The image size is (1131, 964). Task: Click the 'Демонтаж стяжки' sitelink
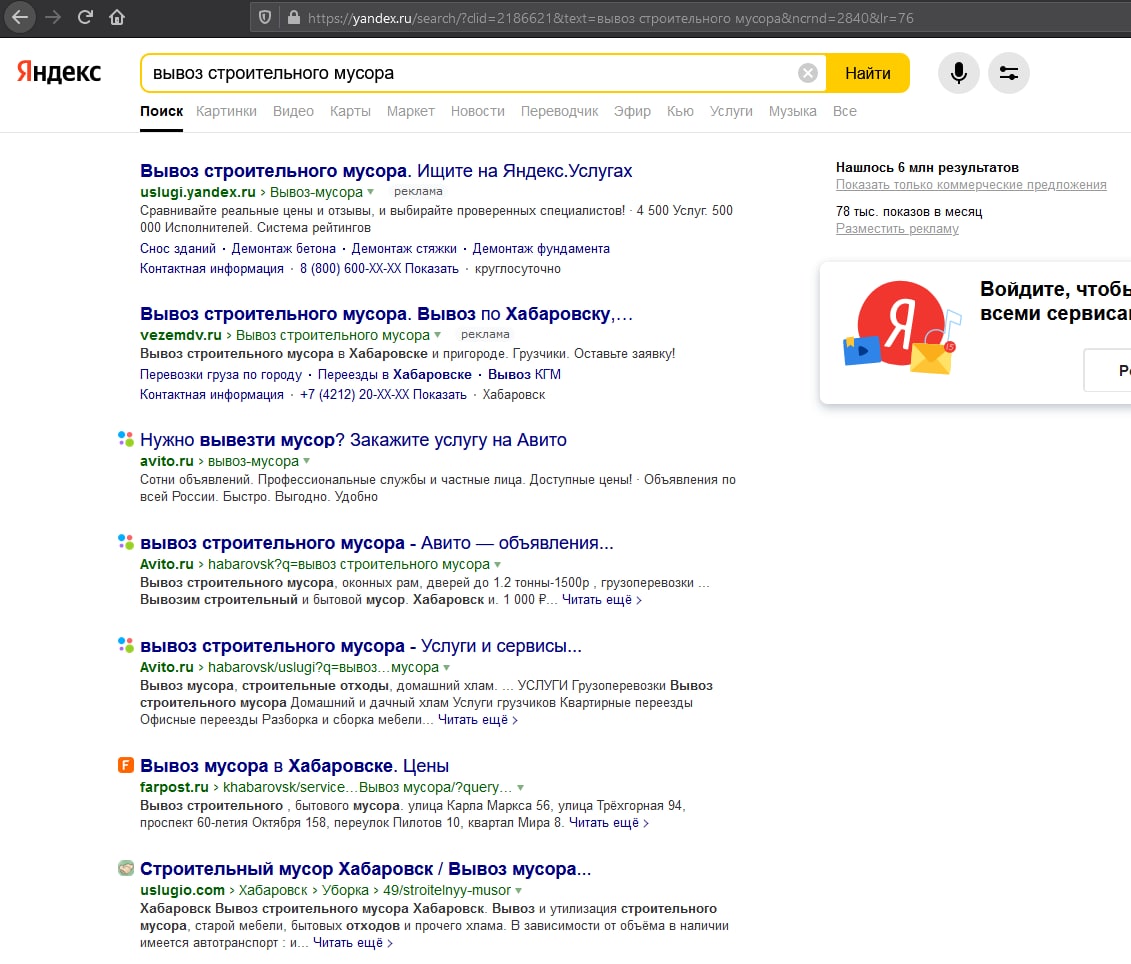click(404, 248)
